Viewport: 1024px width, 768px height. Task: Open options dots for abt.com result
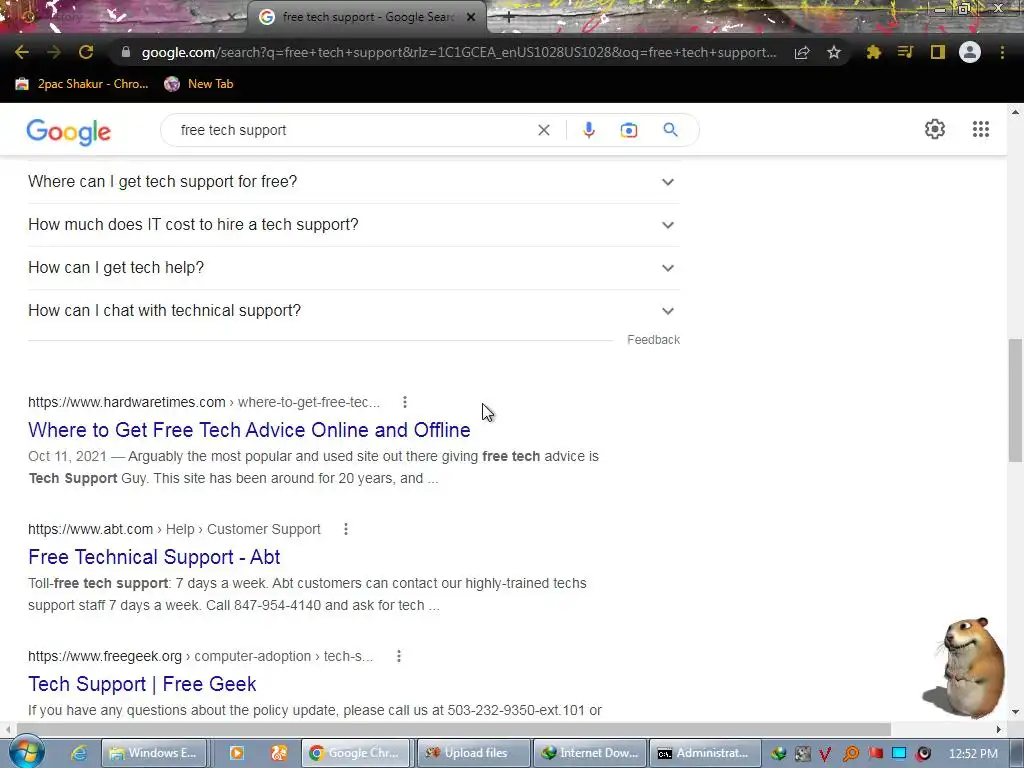(x=346, y=529)
